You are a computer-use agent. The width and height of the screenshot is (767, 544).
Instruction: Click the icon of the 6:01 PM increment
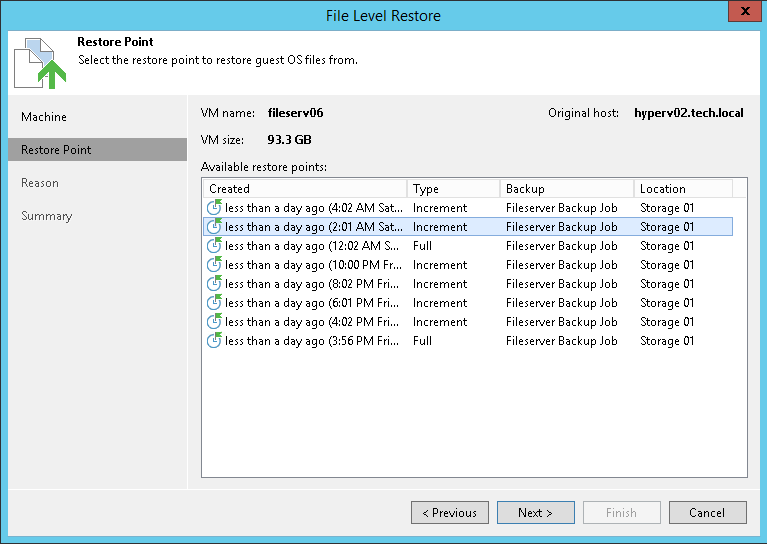point(214,303)
